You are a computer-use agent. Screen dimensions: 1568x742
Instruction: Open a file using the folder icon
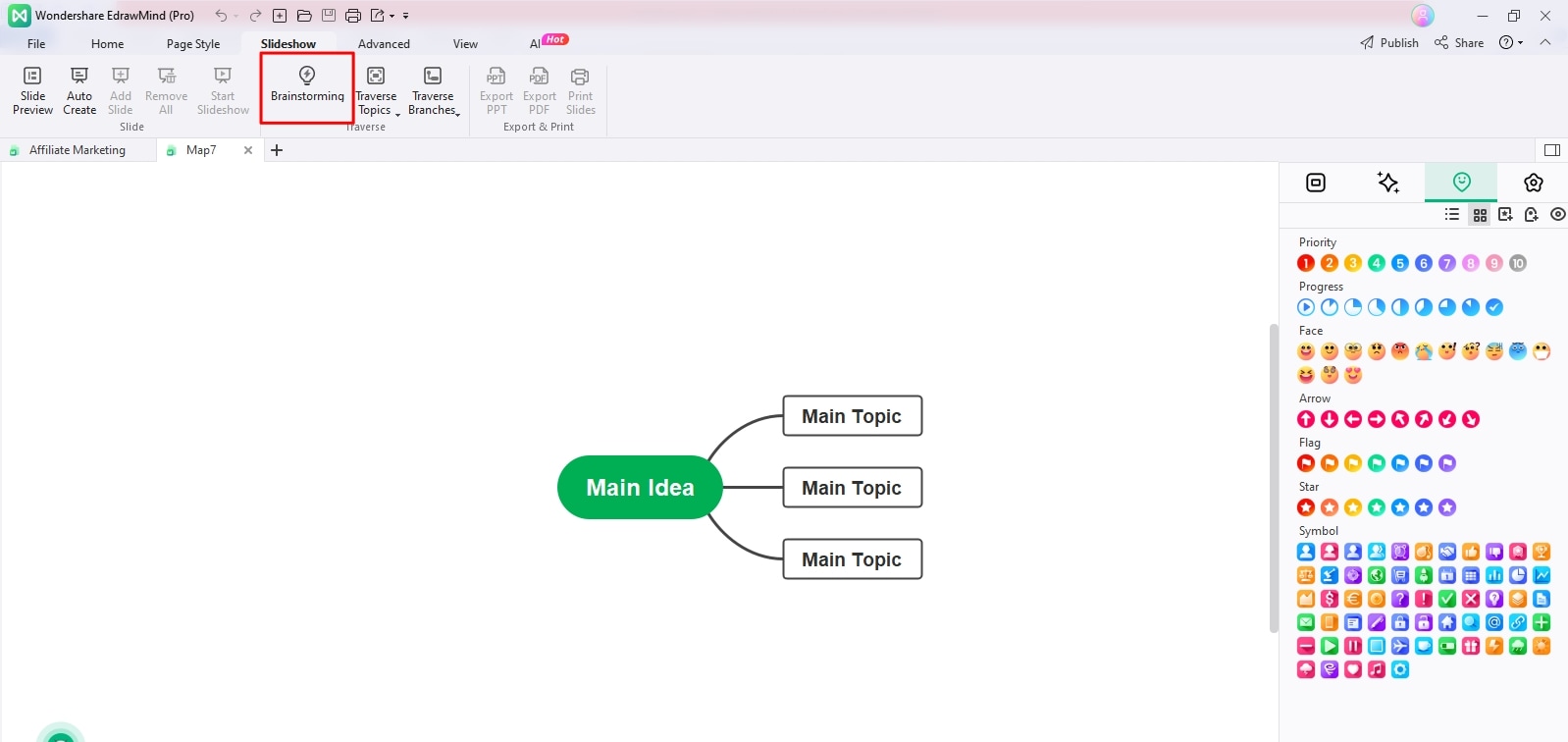coord(304,16)
